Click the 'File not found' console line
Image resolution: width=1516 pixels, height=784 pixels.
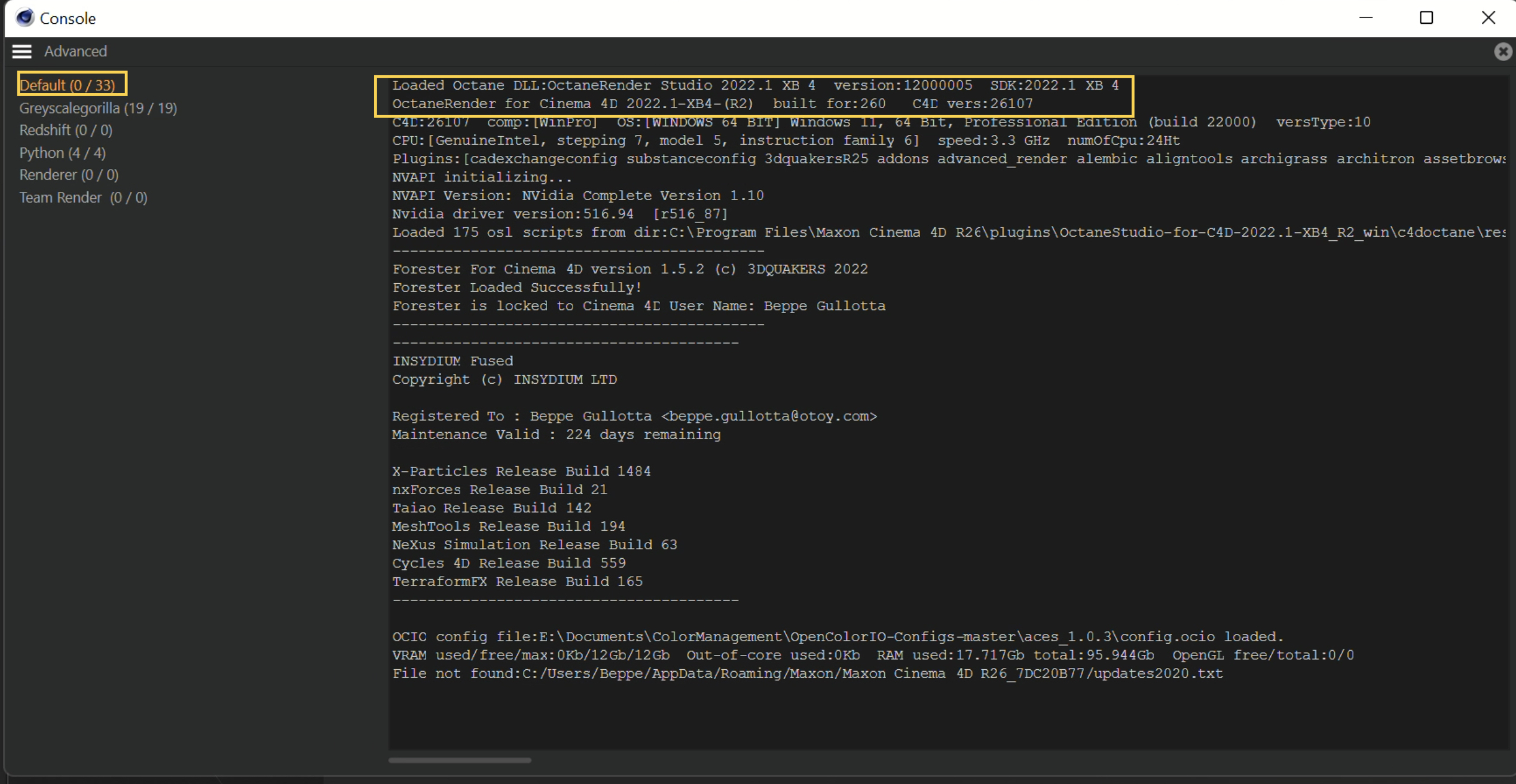(x=807, y=673)
